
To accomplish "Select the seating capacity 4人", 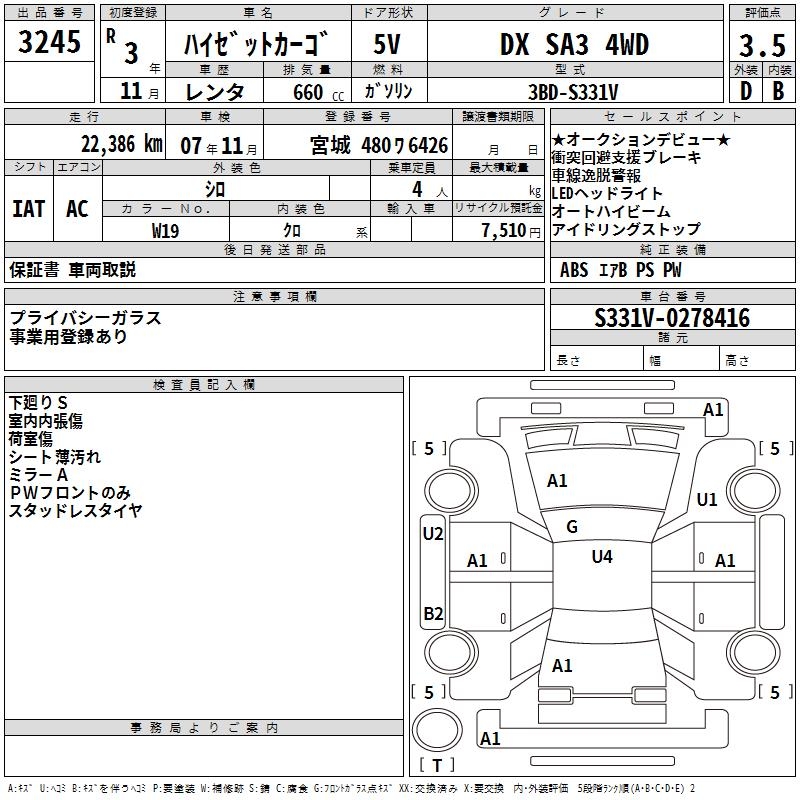I will tap(430, 190).
